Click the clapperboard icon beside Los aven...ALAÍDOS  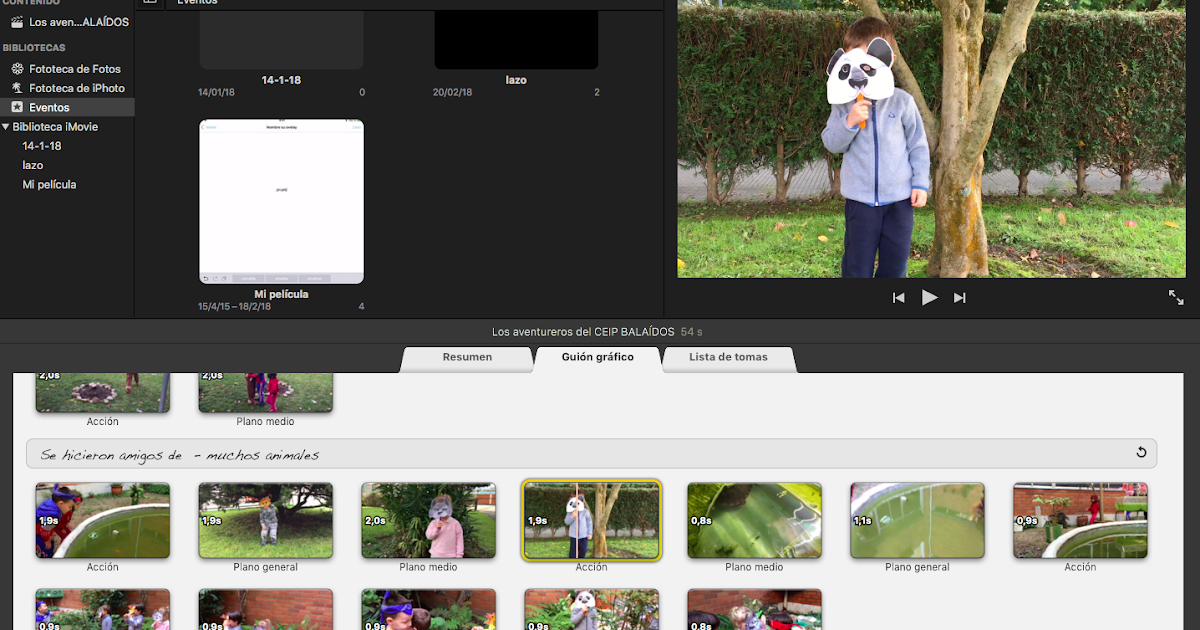click(17, 22)
